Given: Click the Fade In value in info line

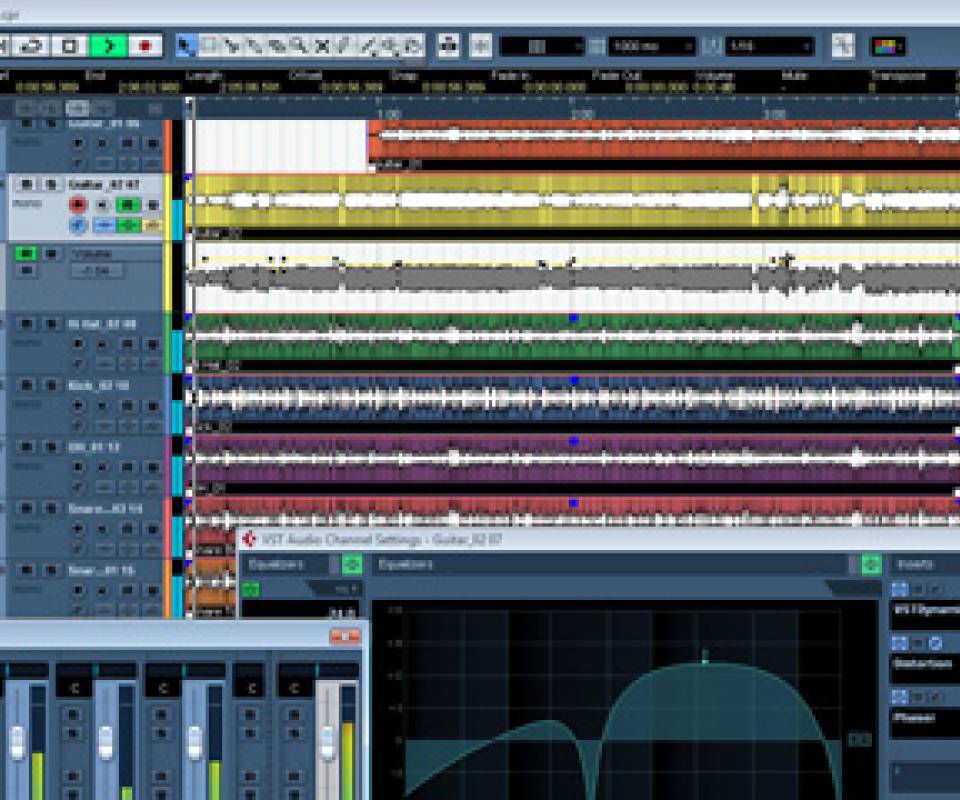Looking at the screenshot, I should [x=554, y=88].
